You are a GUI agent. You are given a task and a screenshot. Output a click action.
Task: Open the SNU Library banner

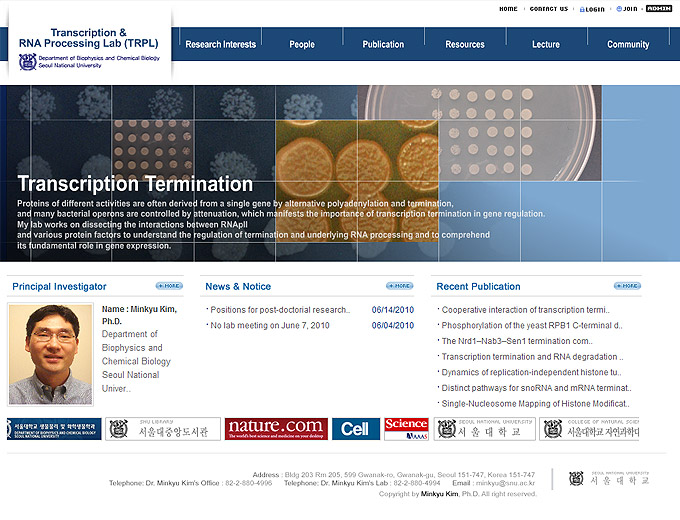click(x=162, y=429)
